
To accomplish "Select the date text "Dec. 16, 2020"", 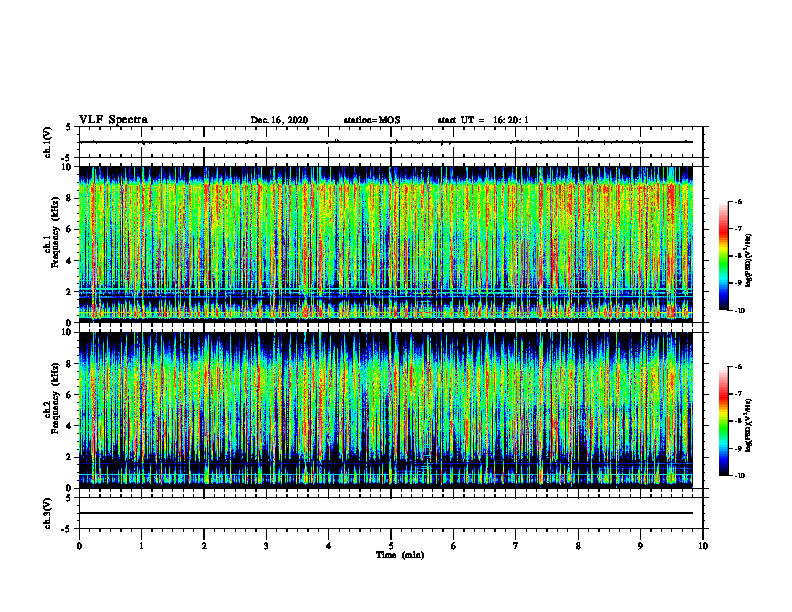I will [279, 120].
